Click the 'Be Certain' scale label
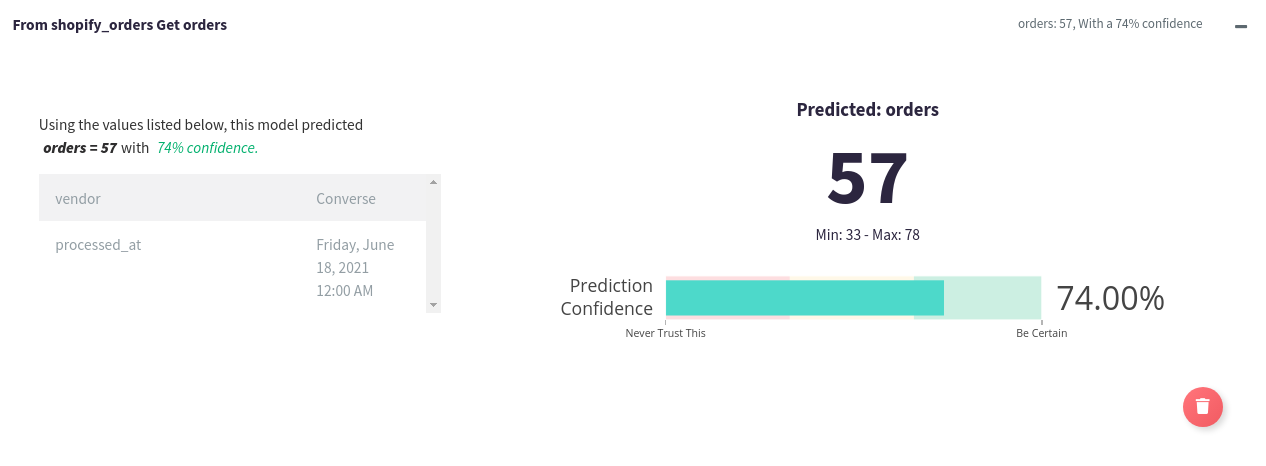Screen dimensions: 1266x466 click(x=1041, y=333)
